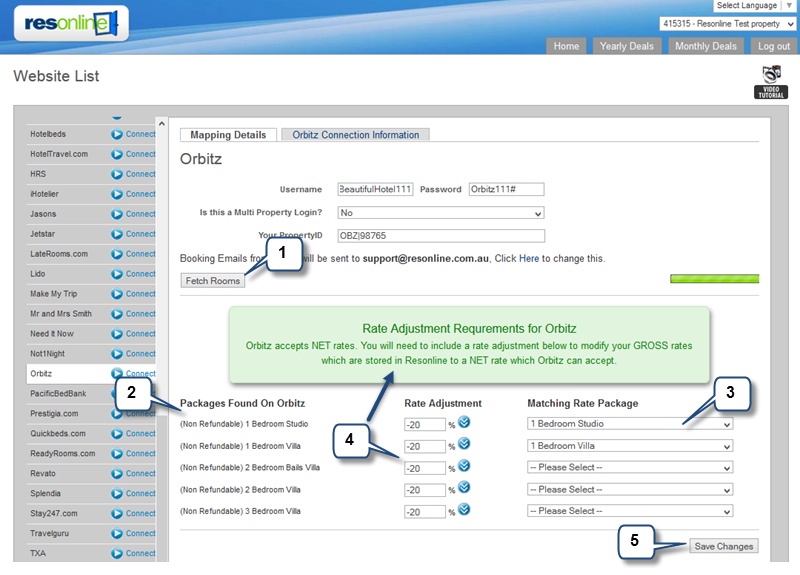The height and width of the screenshot is (575, 800).
Task: Click Connect arrow icon for Revato
Action: 117,473
